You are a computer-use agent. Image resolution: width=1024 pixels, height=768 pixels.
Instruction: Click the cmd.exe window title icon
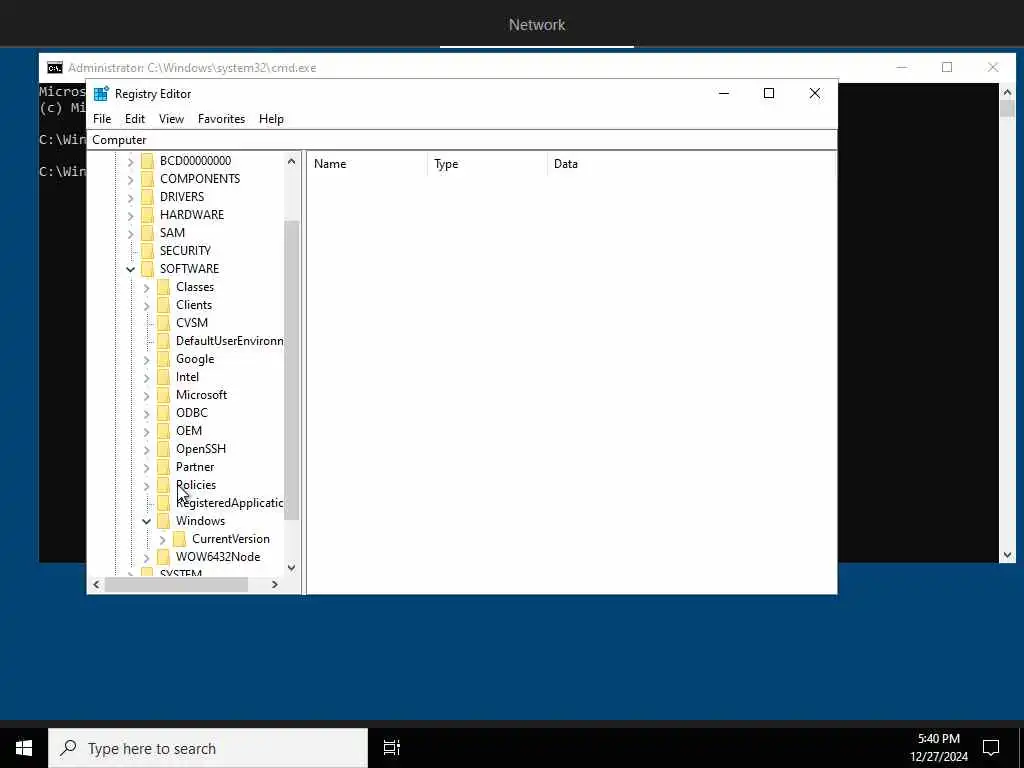55,67
